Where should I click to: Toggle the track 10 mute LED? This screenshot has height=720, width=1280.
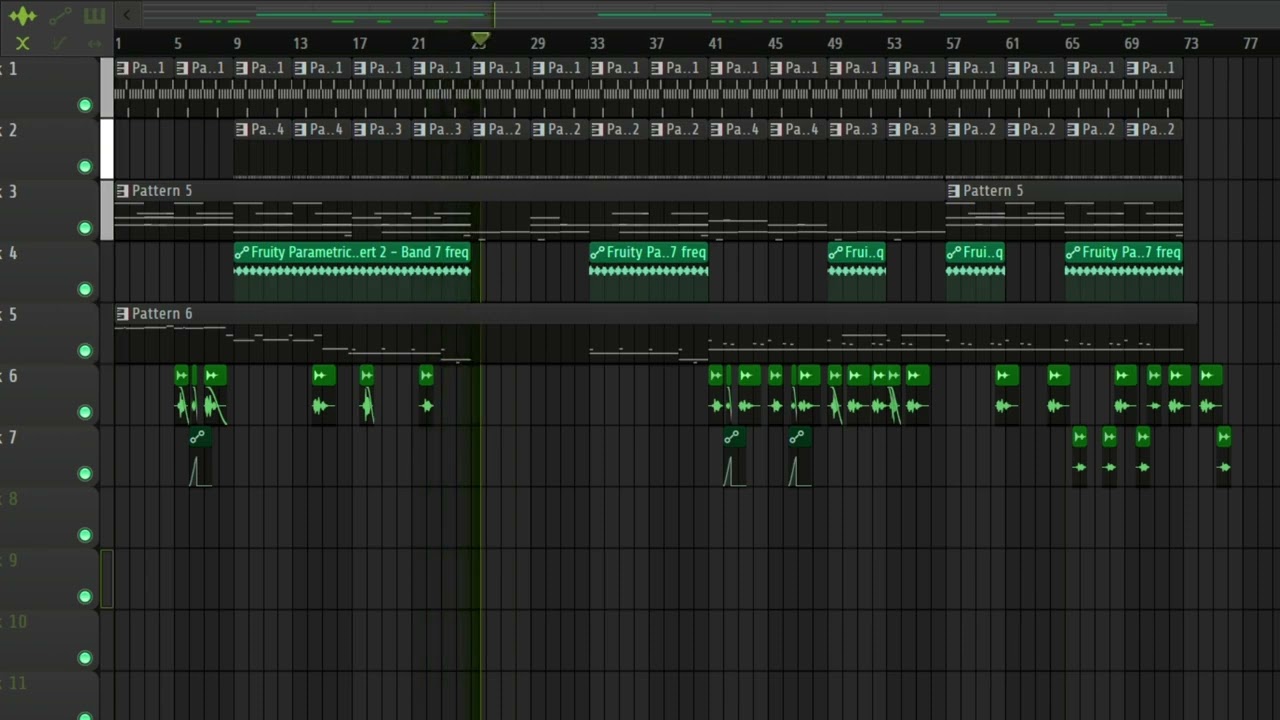tap(85, 658)
